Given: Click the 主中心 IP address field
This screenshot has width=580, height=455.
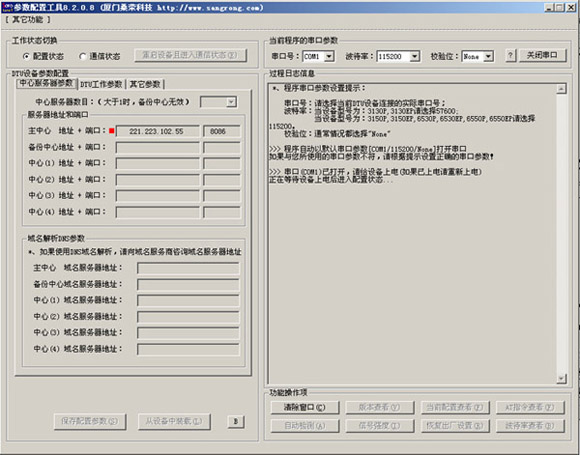Looking at the screenshot, I should (157, 131).
